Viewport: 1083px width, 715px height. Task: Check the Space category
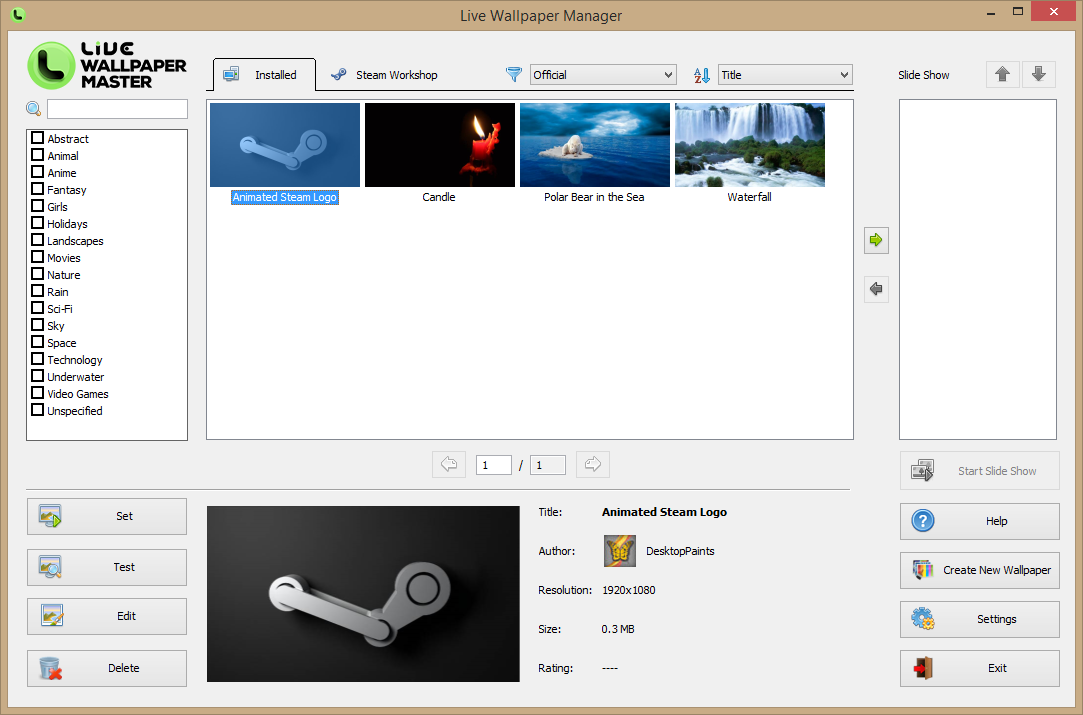pos(38,342)
